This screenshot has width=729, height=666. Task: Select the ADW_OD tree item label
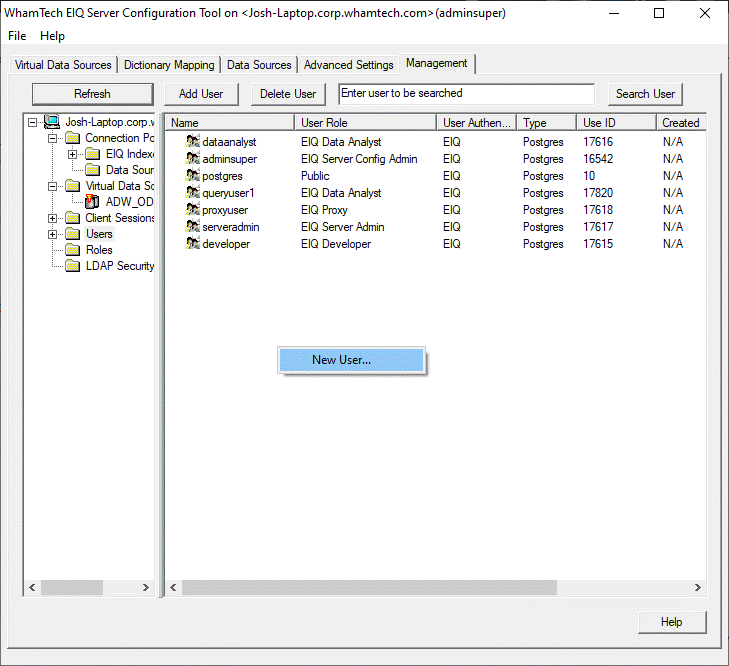[x=129, y=202]
